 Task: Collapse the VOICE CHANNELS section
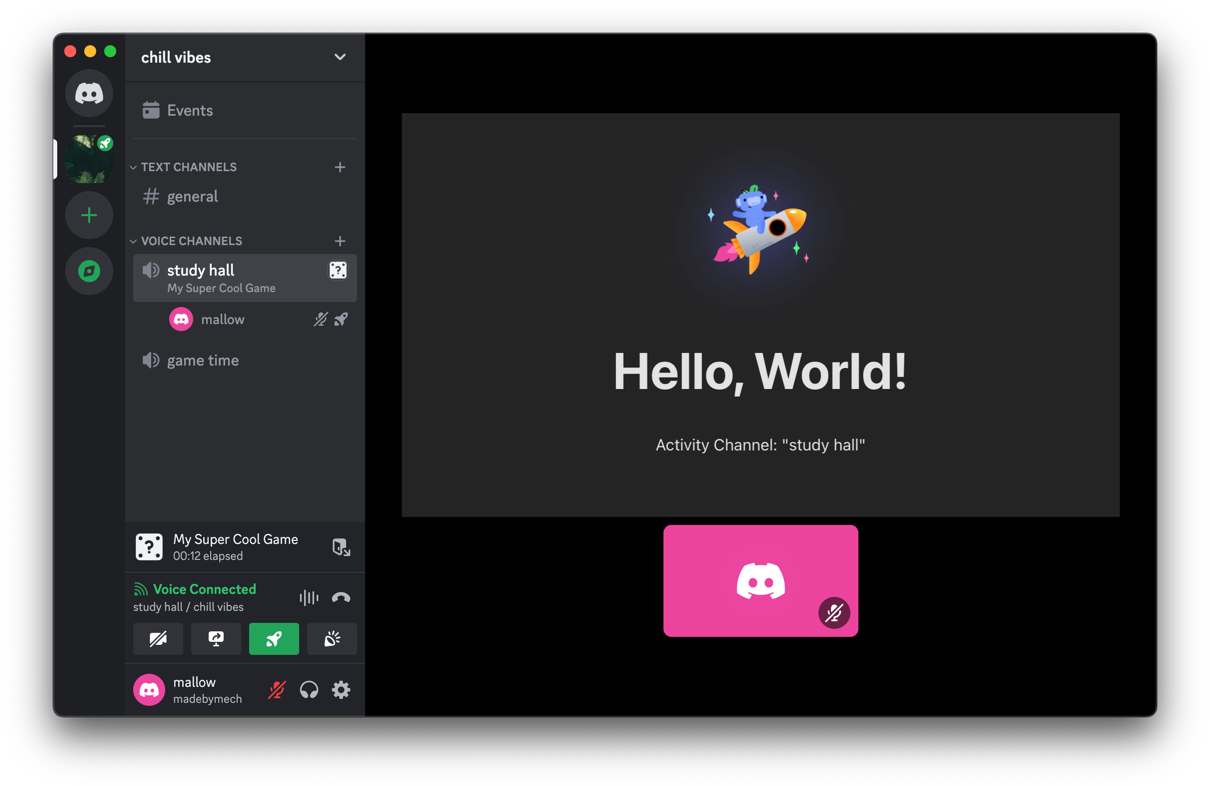coord(133,241)
